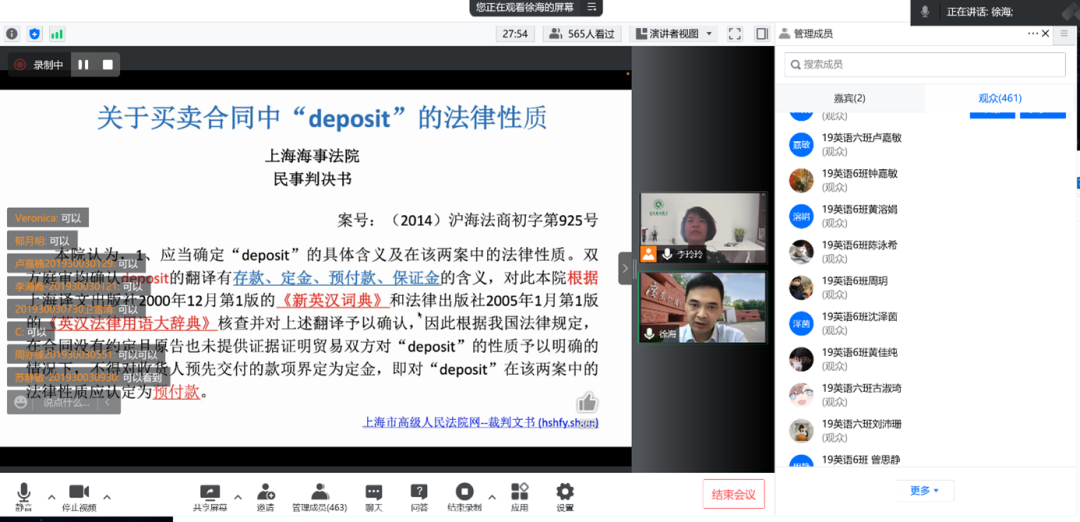Stop the recording with the square button

(x=108, y=65)
